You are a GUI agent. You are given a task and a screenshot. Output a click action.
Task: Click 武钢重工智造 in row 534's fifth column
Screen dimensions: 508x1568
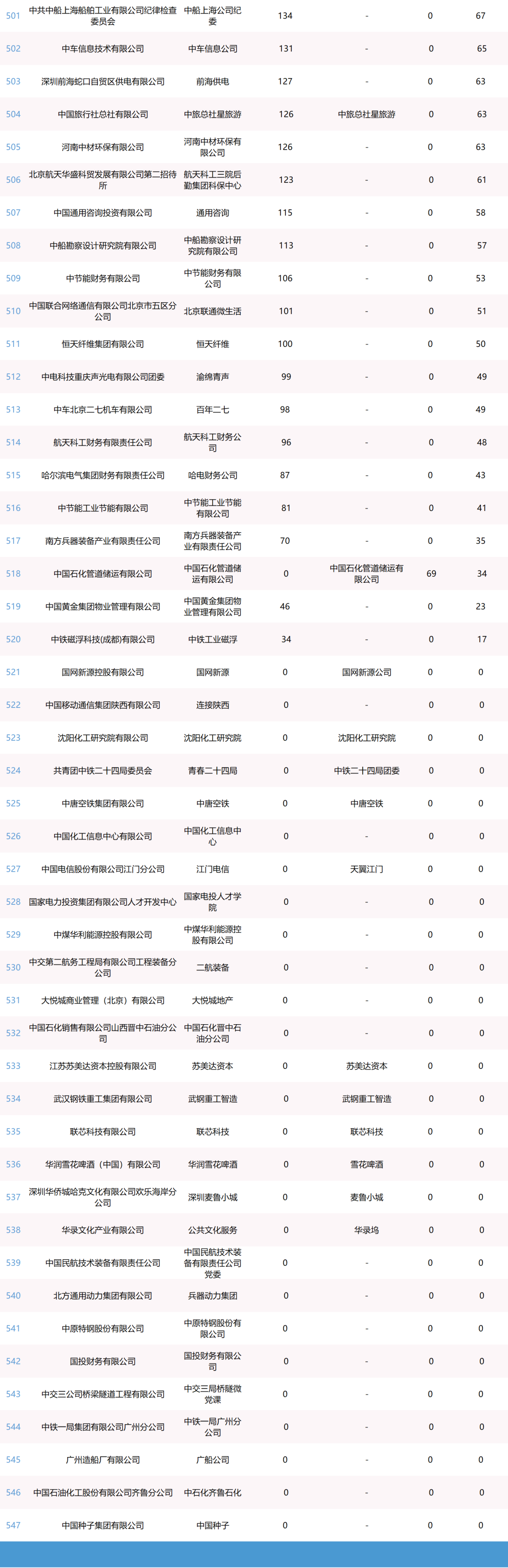(x=367, y=1099)
